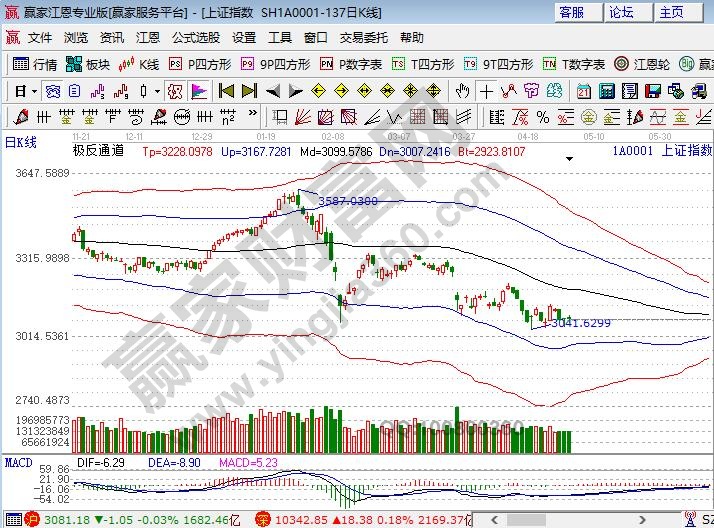Open the 公式选股 menu
Screen dimensions: 714x528
(x=195, y=37)
